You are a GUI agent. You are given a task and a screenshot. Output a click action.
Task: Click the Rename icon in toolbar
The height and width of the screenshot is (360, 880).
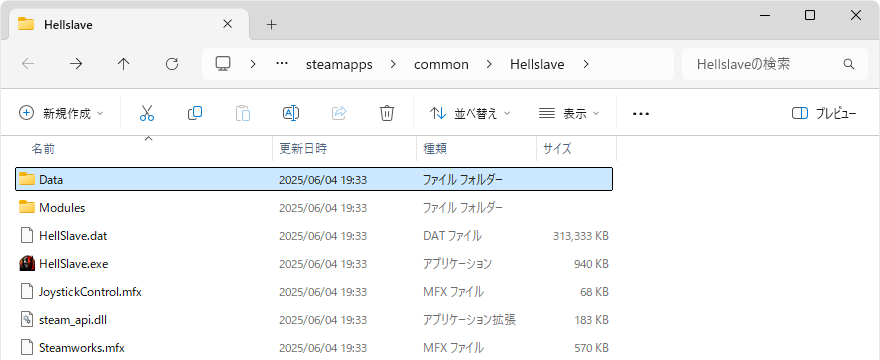(x=291, y=113)
